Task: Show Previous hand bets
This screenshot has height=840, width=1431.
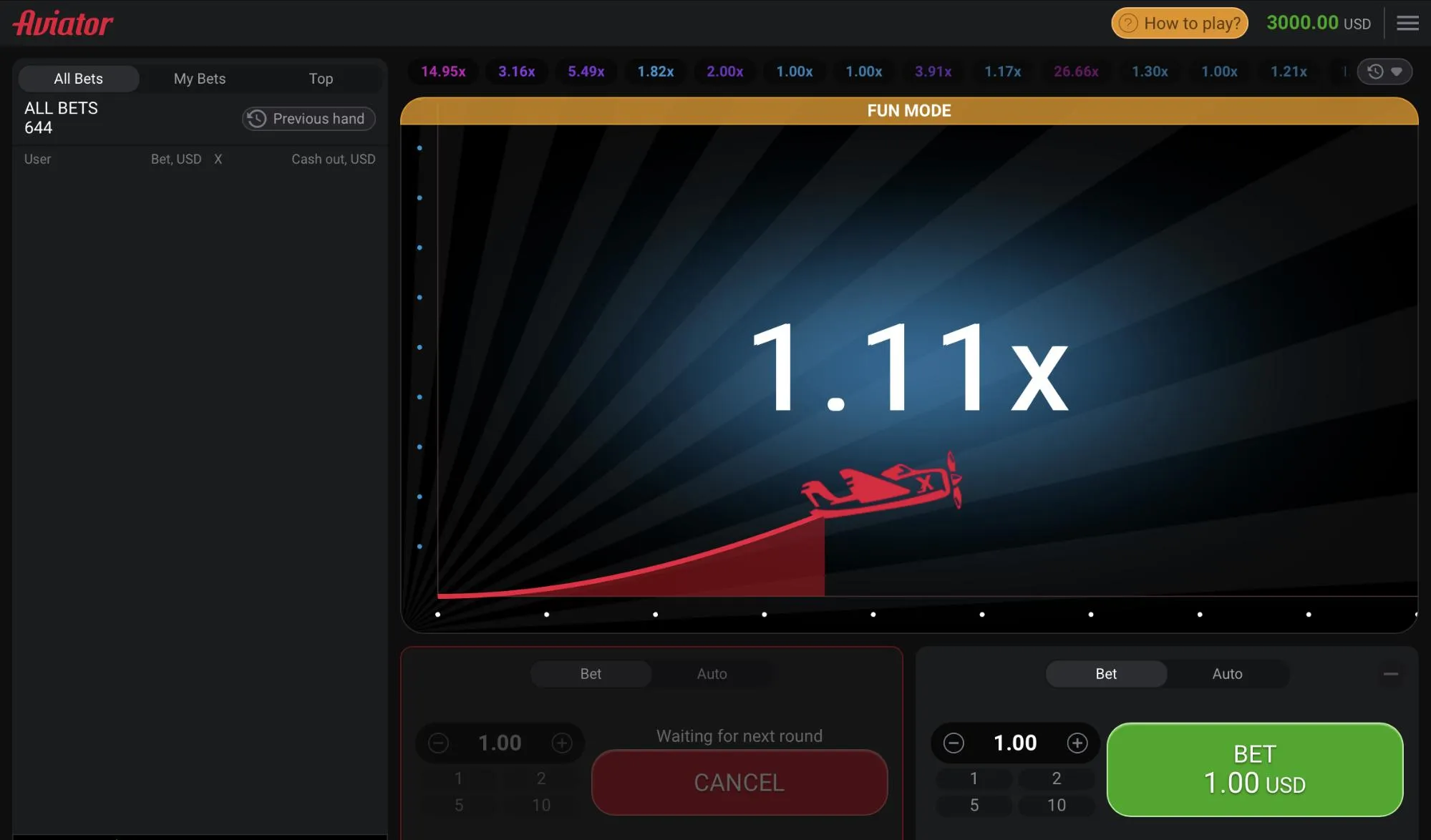Action: click(x=309, y=119)
